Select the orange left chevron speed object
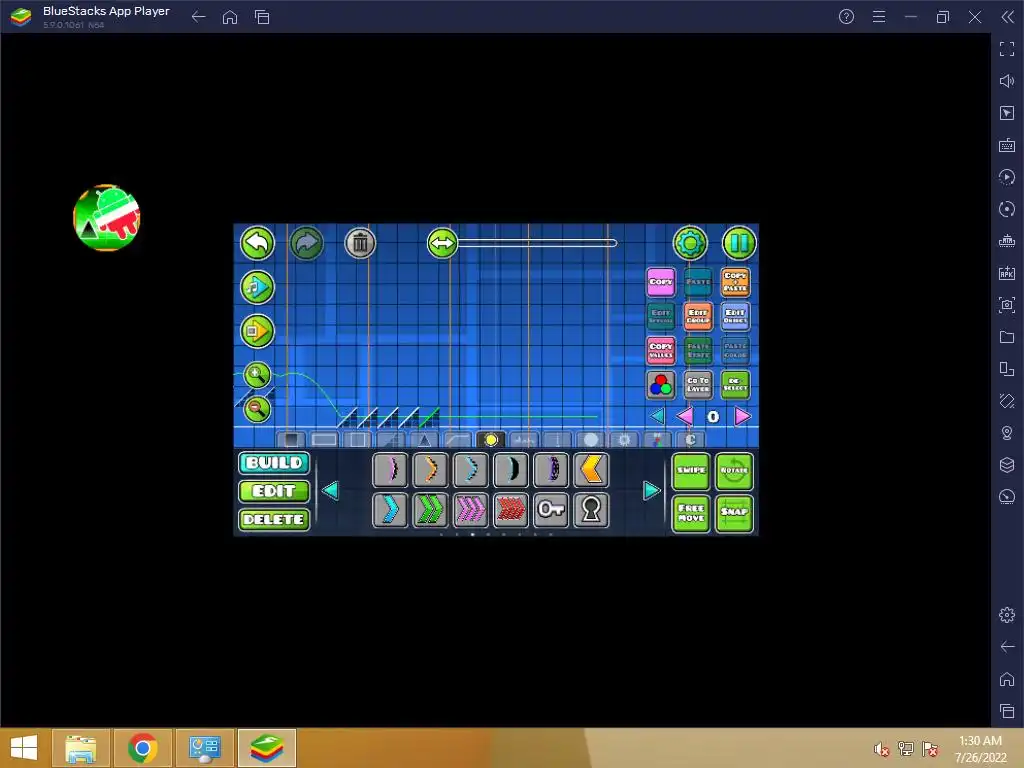This screenshot has height=768, width=1024. coord(591,470)
